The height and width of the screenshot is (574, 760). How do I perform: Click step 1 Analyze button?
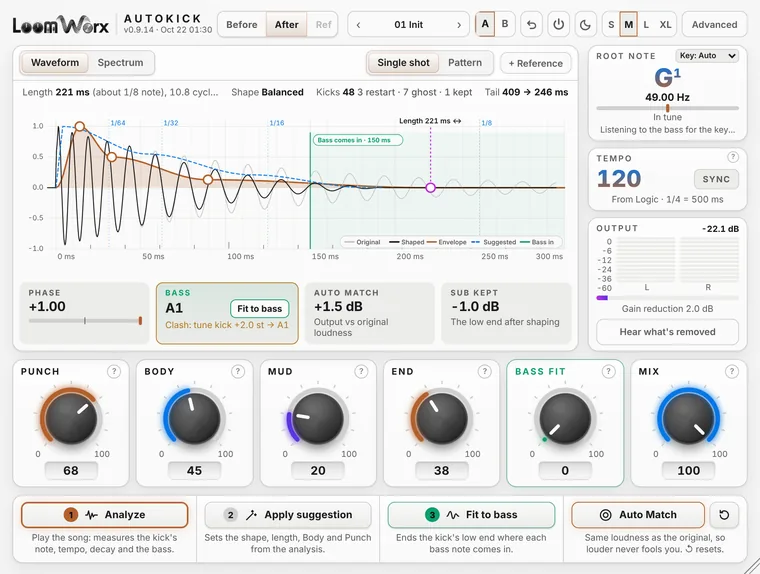pyautogui.click(x=104, y=515)
